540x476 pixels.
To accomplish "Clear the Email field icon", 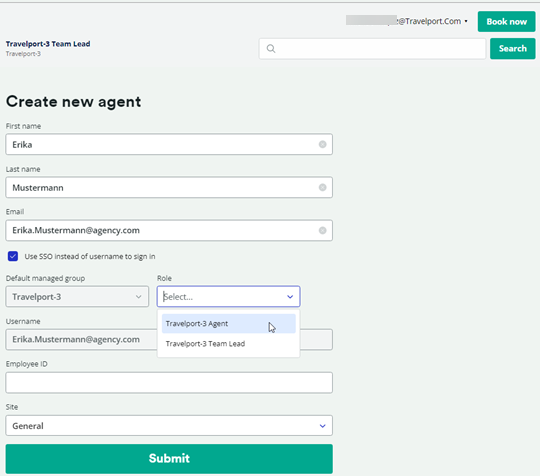I will click(x=322, y=230).
